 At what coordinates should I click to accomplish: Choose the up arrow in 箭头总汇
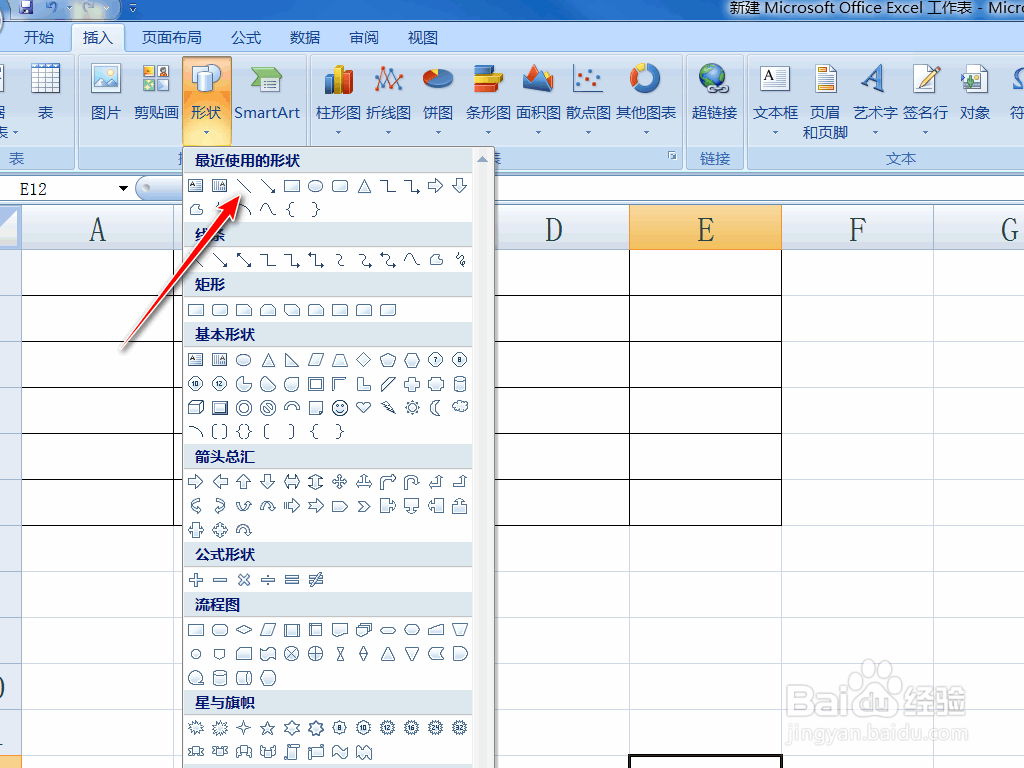(244, 482)
